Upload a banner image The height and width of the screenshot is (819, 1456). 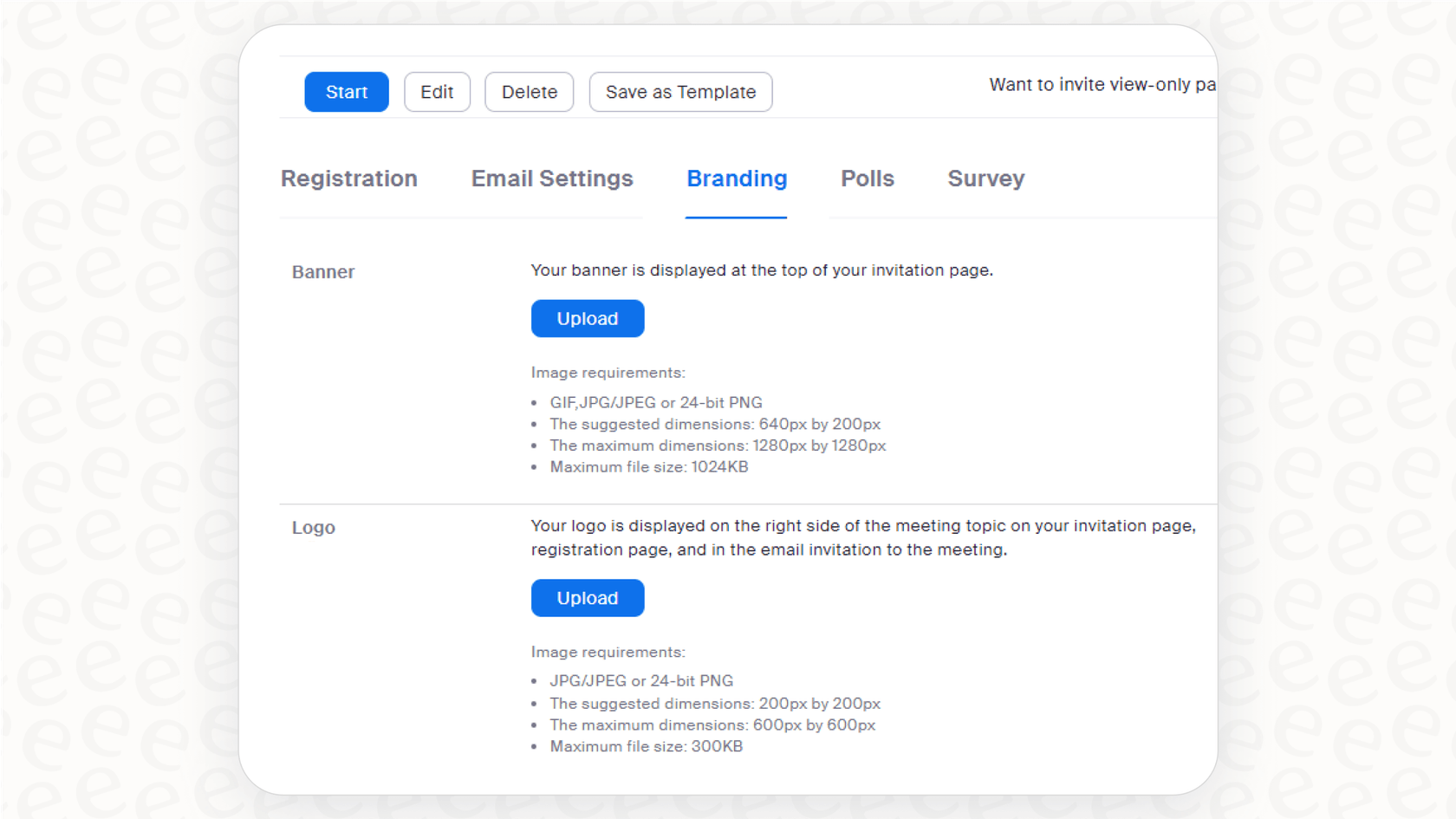587,318
